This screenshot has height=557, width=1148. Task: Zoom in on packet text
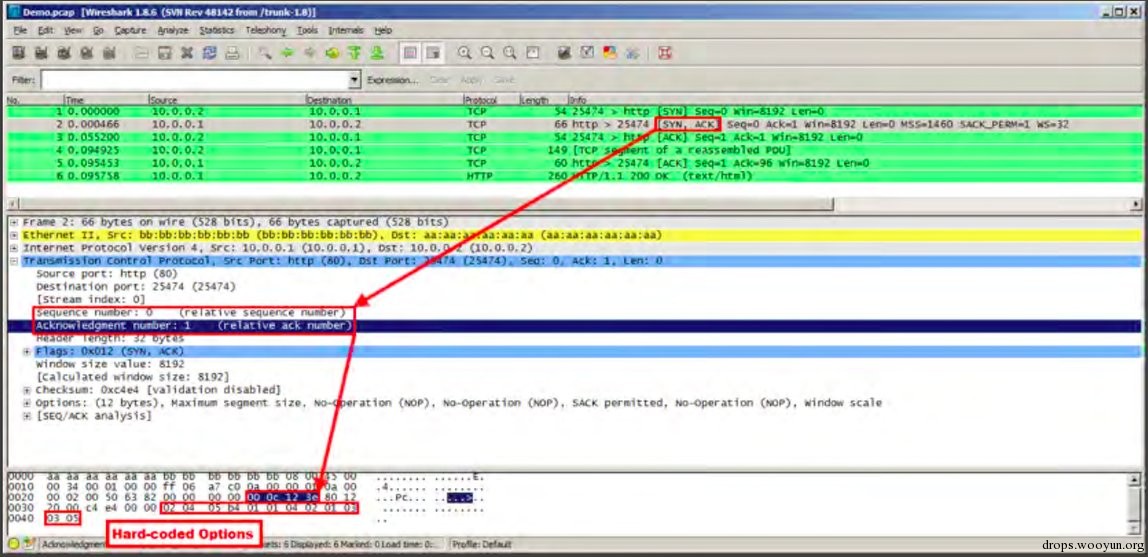[x=465, y=53]
